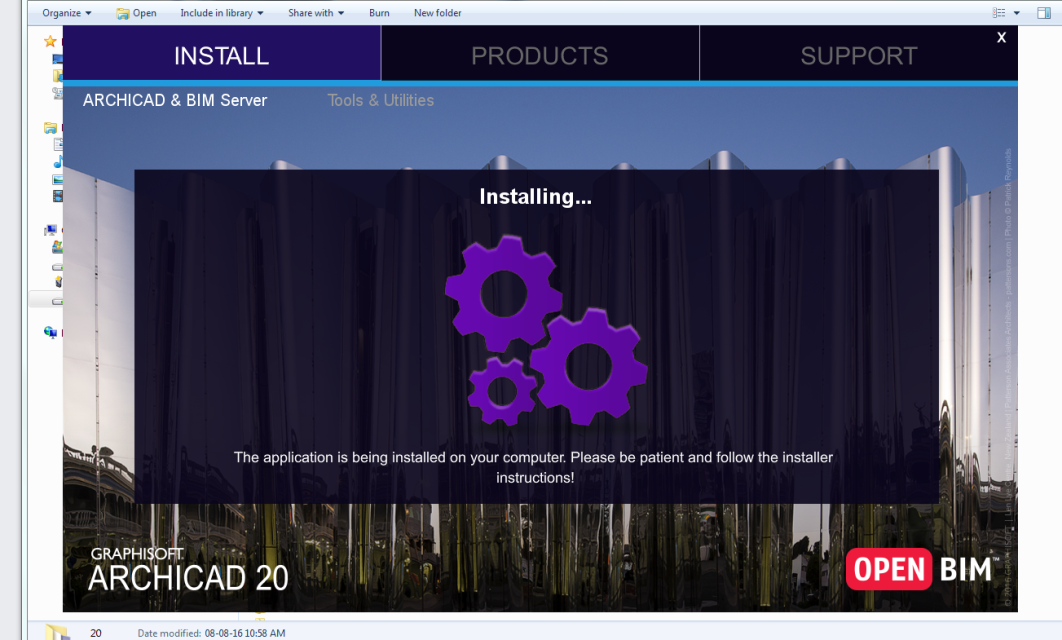Toggle the preview pane icon
The height and width of the screenshot is (640, 1062).
point(1044,13)
